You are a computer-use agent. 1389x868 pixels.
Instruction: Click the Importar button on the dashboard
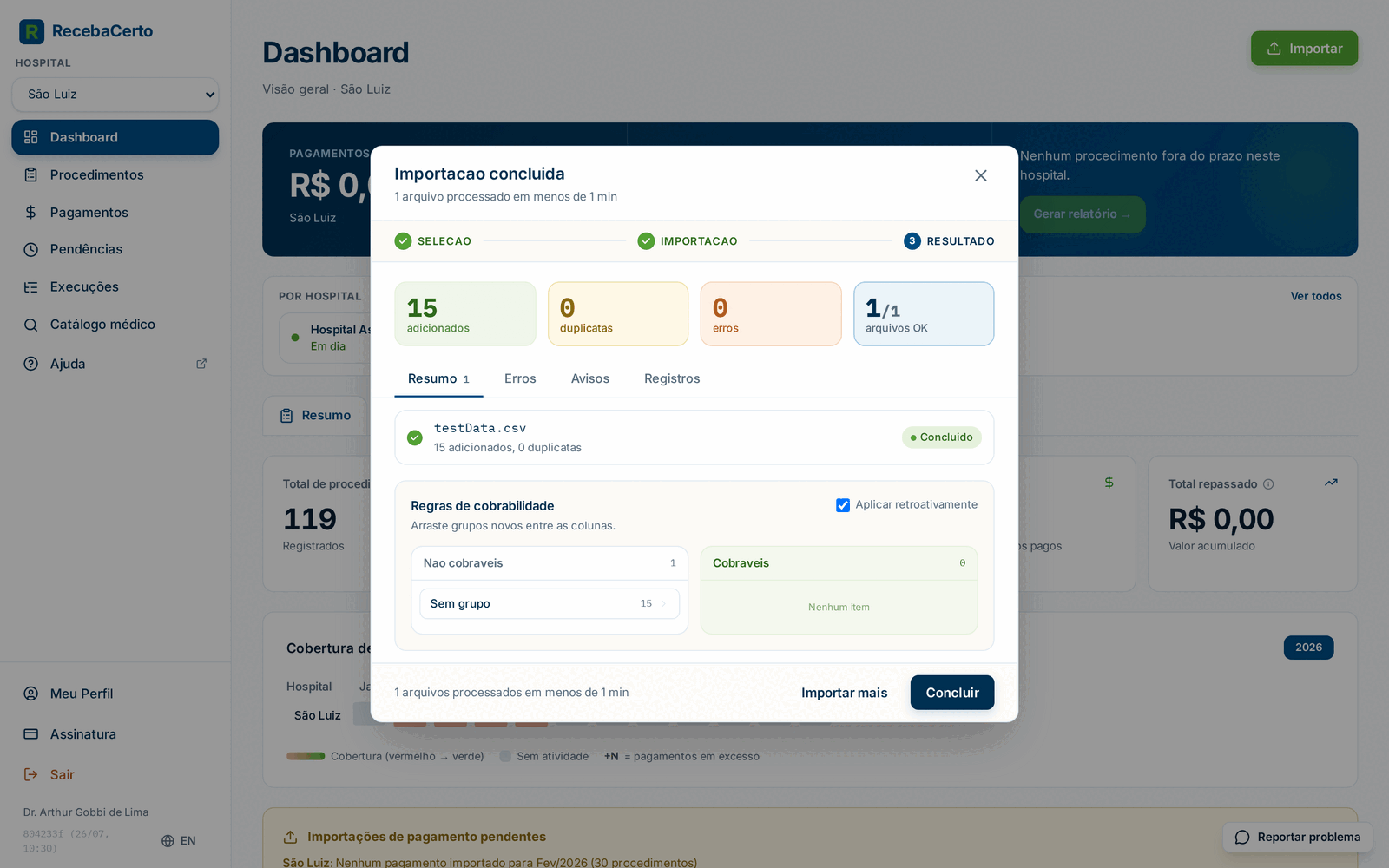1304,49
